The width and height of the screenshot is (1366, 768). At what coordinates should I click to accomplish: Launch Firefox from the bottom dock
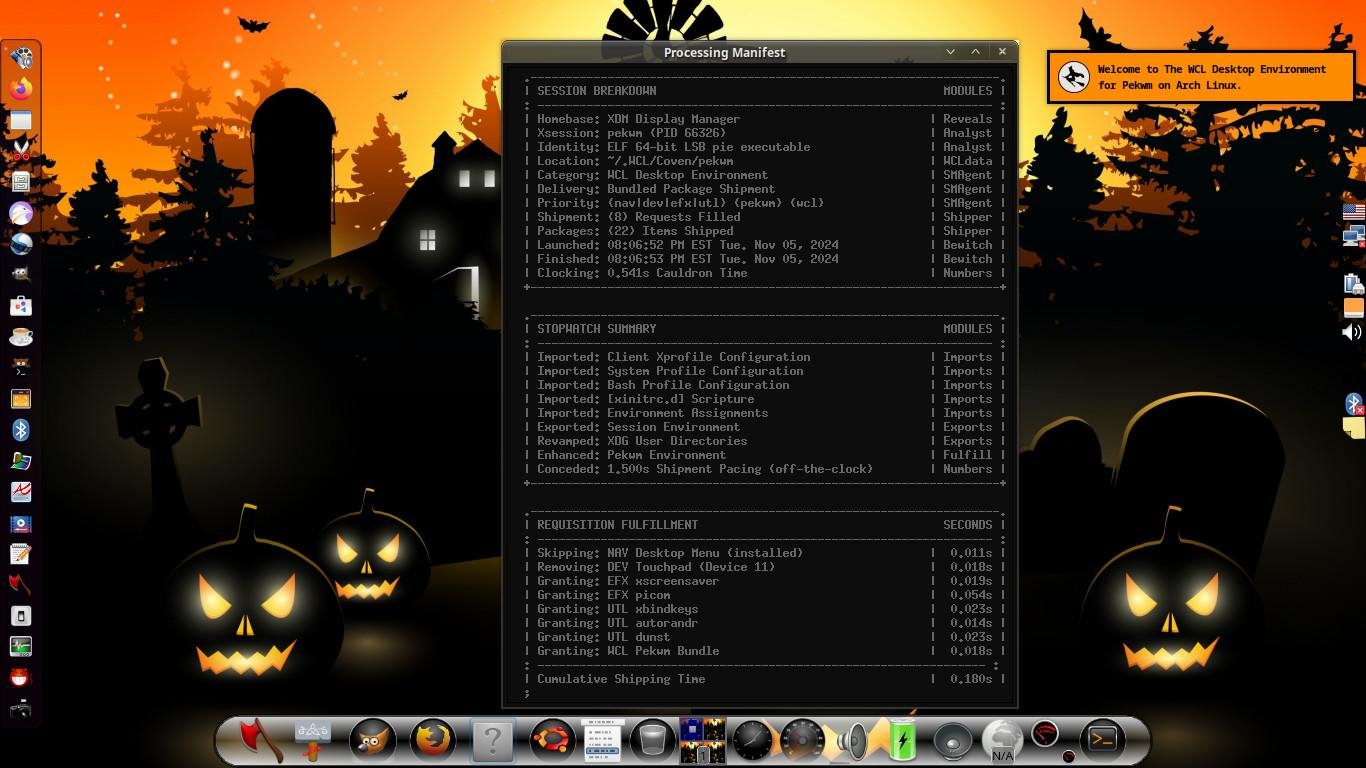point(432,741)
